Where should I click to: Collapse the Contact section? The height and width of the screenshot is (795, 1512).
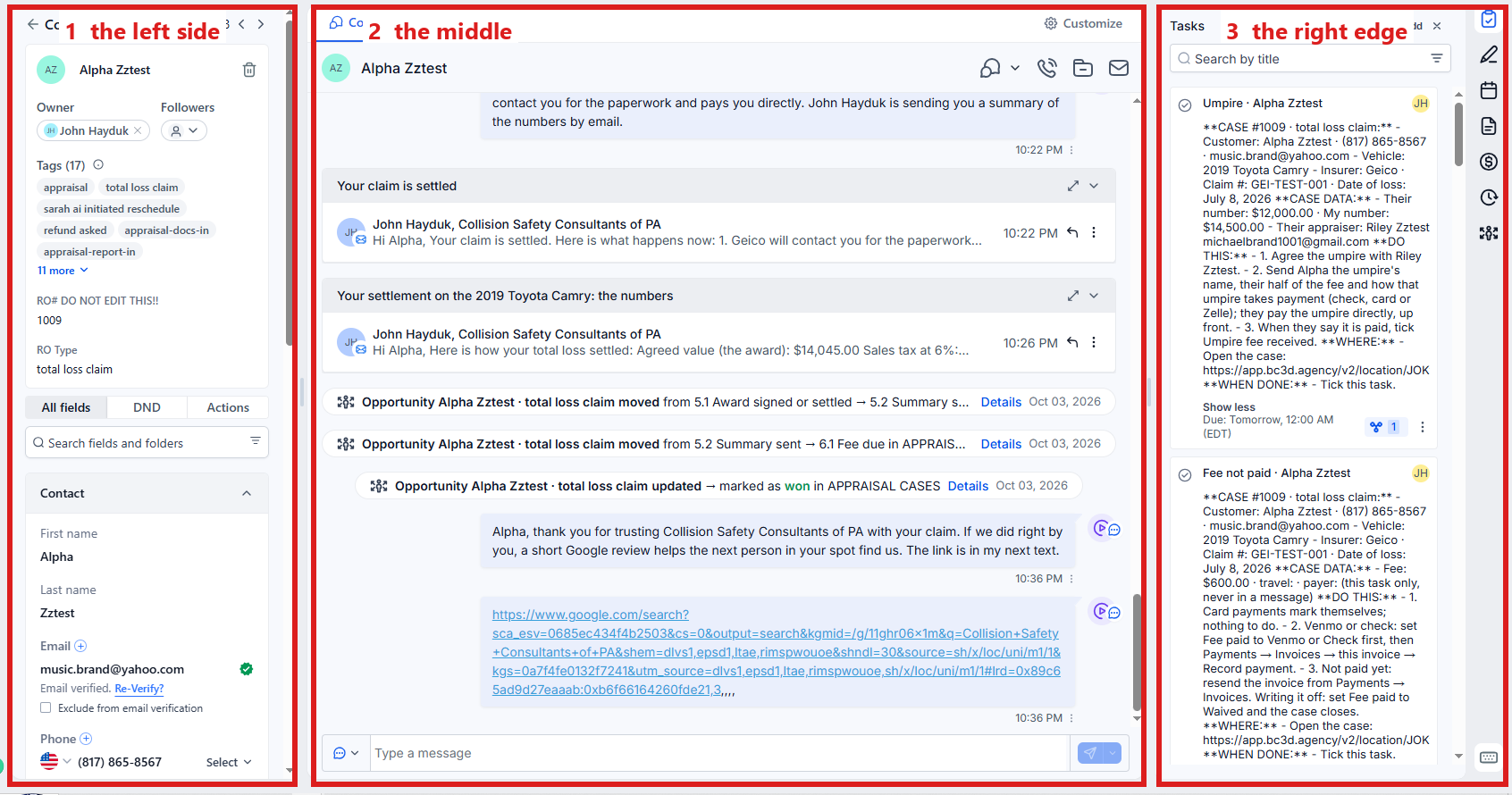coord(247,493)
